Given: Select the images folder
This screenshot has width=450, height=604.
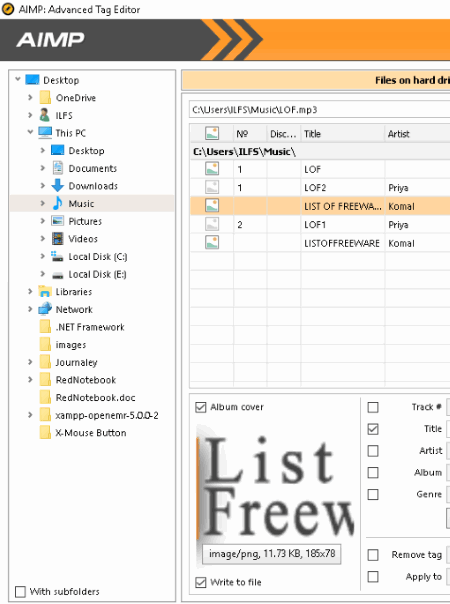Looking at the screenshot, I should click(71, 345).
